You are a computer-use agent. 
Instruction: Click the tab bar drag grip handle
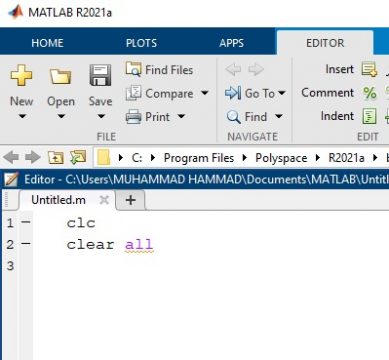7,200
